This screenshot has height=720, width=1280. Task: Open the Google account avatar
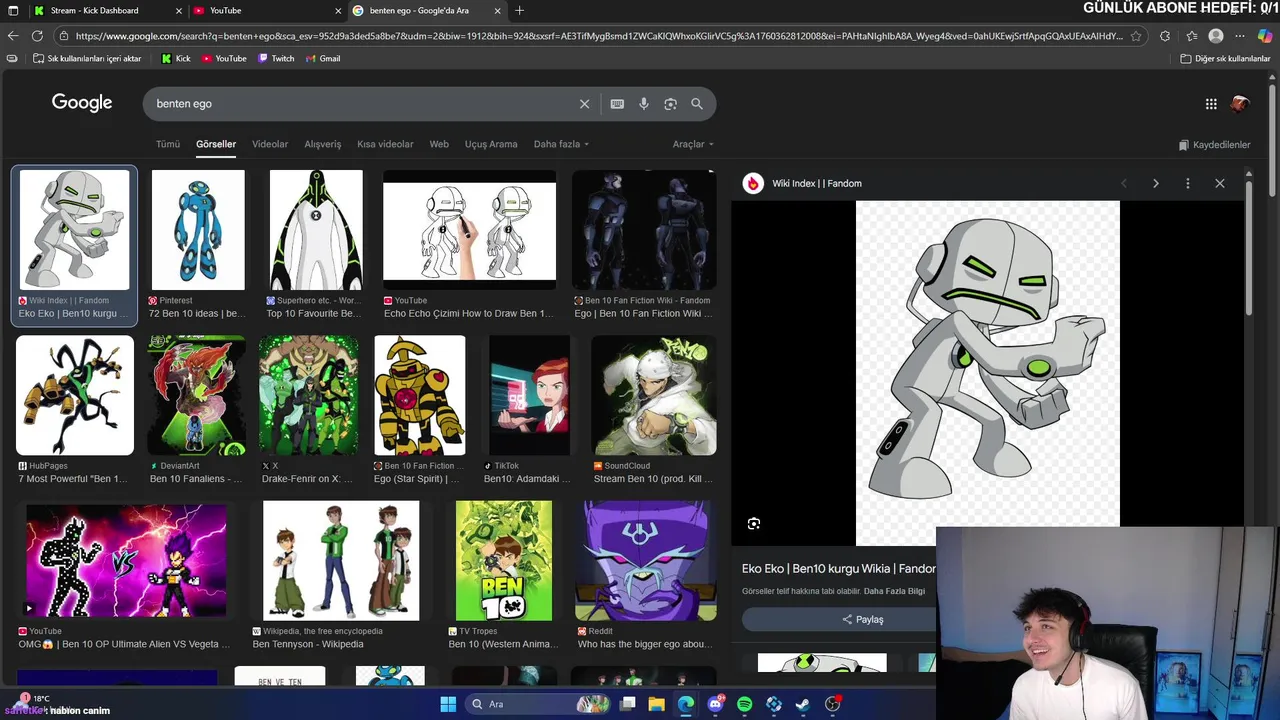[x=1241, y=104]
